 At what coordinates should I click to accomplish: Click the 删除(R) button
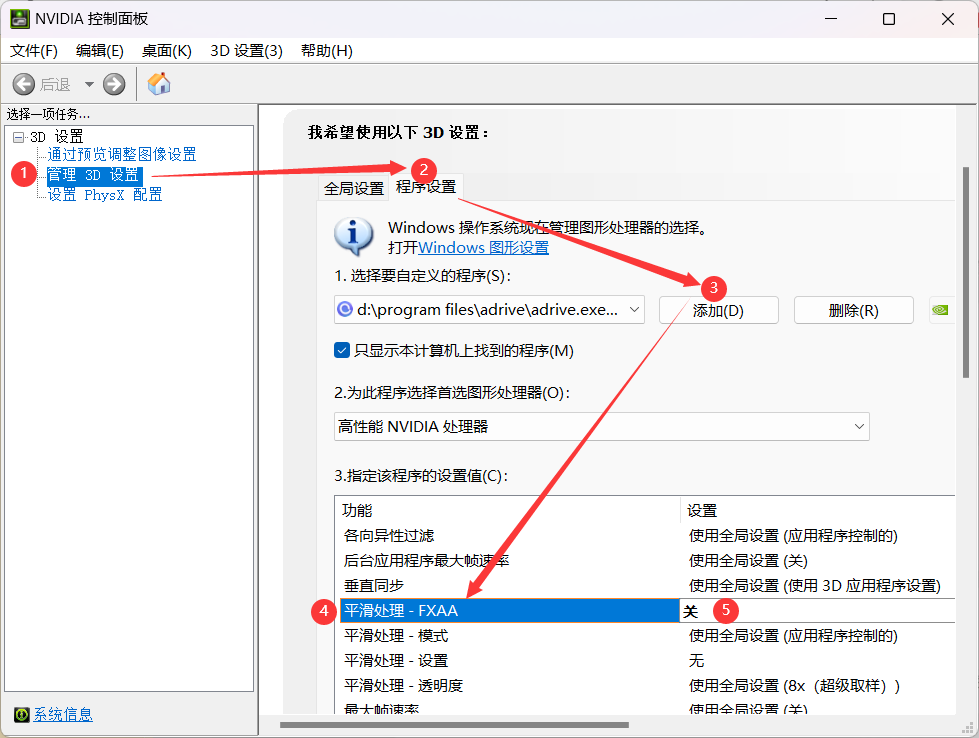click(x=854, y=310)
